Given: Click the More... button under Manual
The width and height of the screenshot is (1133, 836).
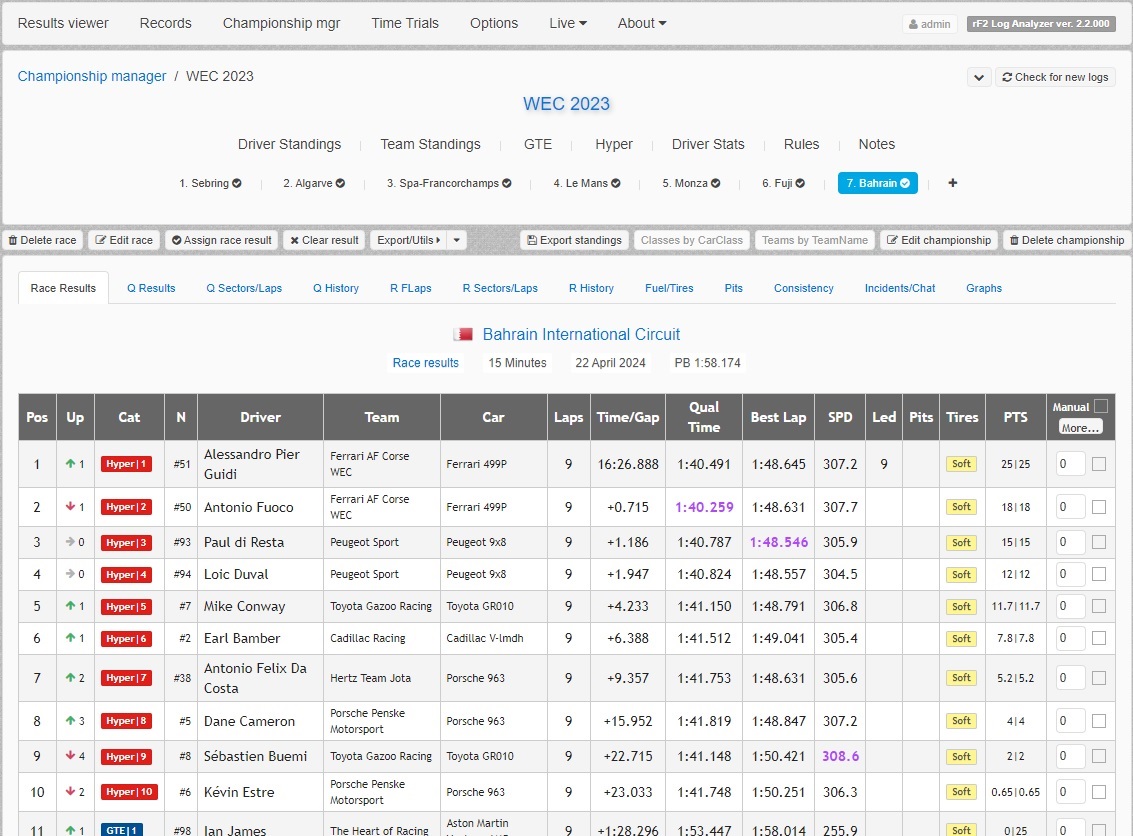Looking at the screenshot, I should pyautogui.click(x=1080, y=428).
